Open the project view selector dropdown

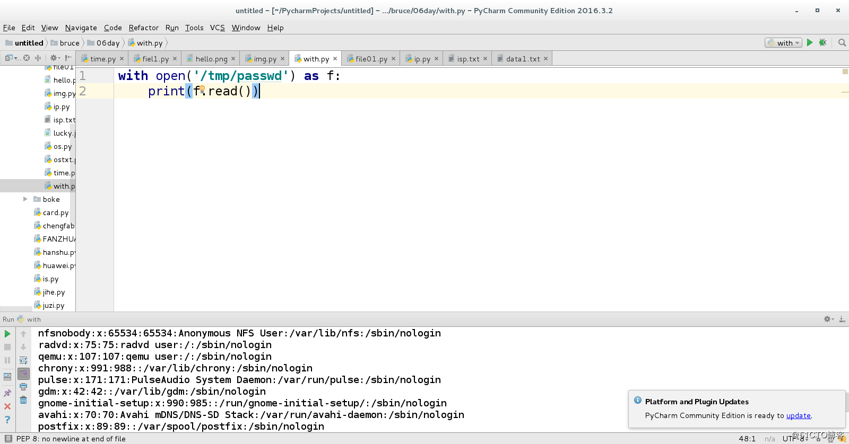coord(11,58)
